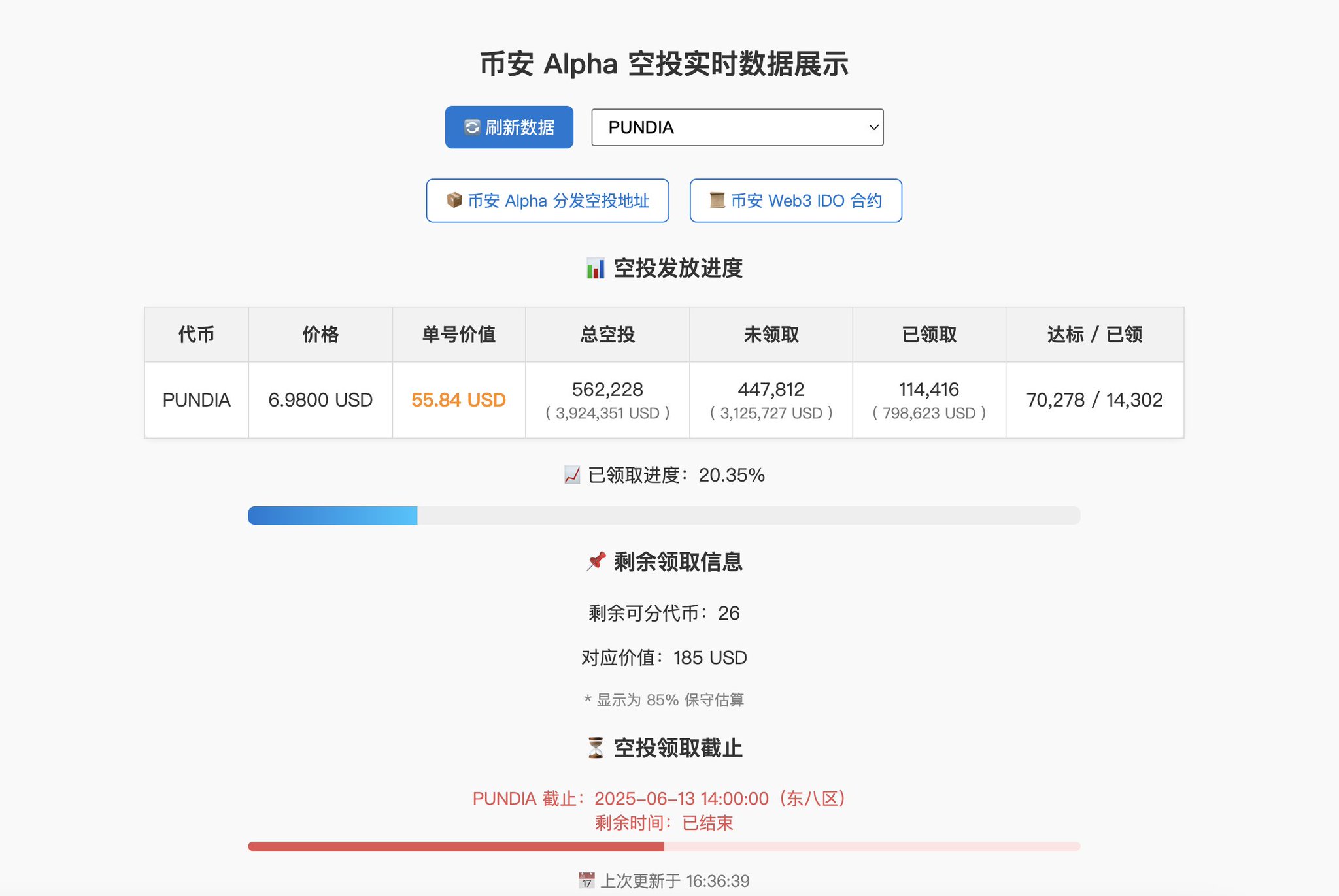Click the 总空投 column header
Viewport: 1339px width, 896px height.
click(x=607, y=335)
